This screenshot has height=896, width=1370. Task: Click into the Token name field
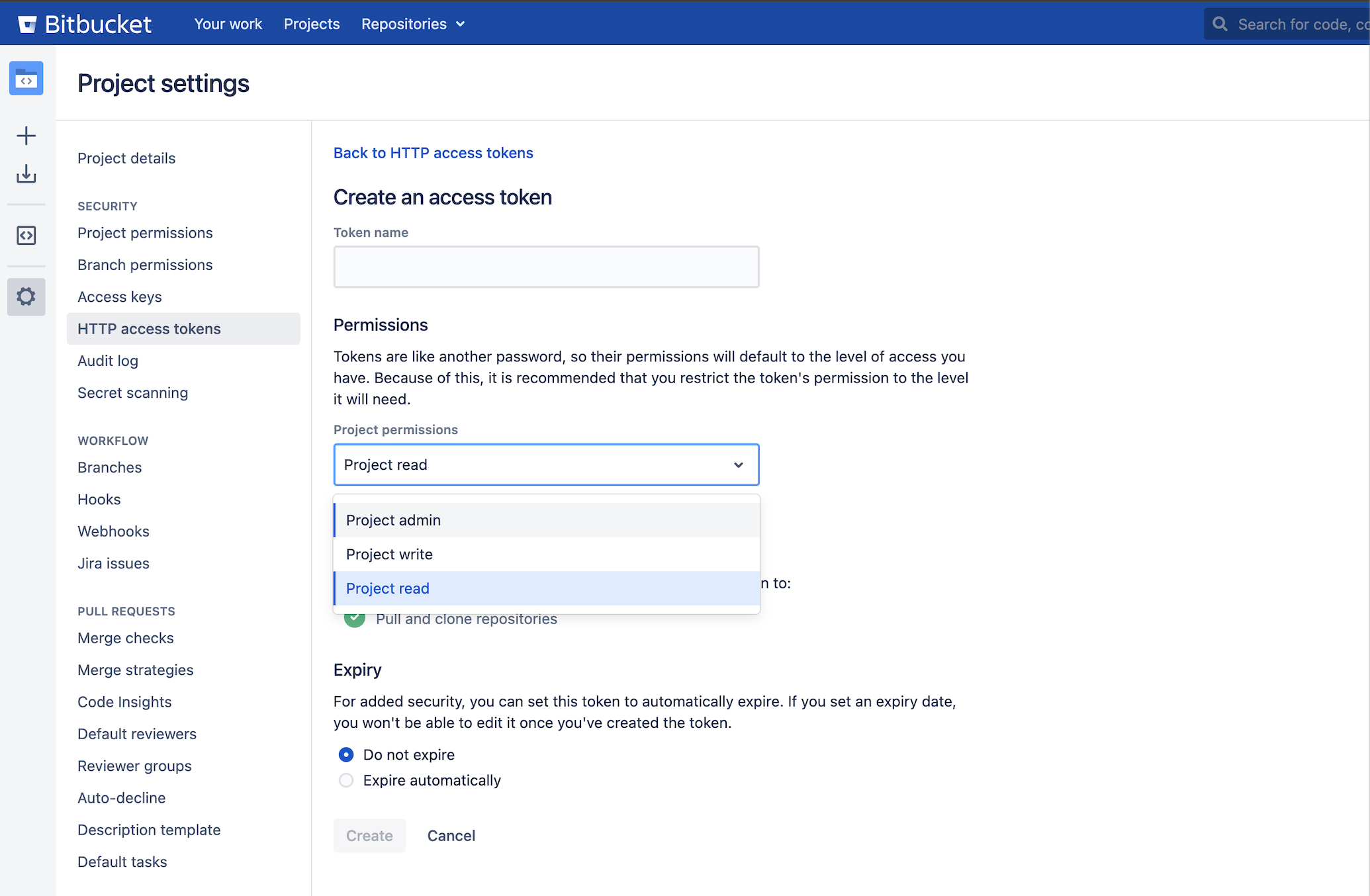tap(547, 267)
